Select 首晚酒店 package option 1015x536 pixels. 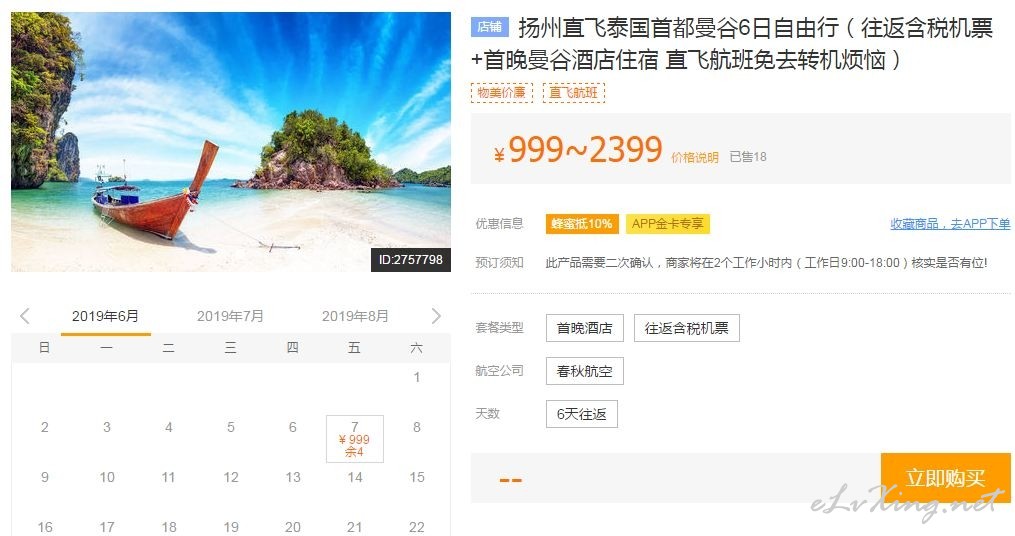[585, 328]
